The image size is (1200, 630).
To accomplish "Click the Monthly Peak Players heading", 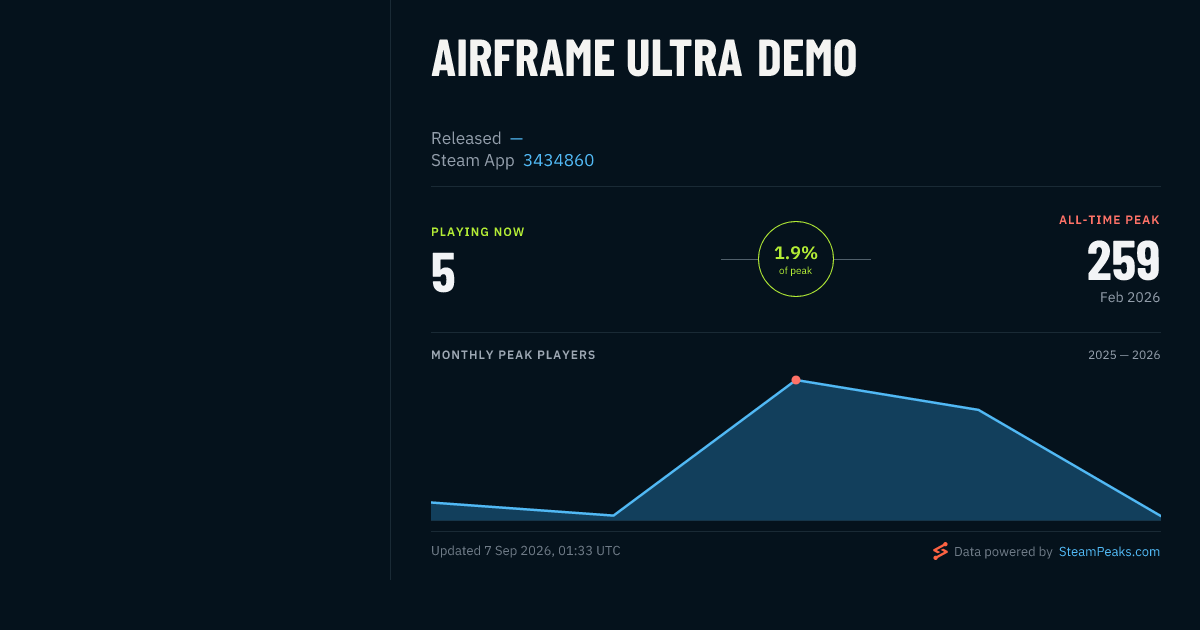I will coord(513,355).
